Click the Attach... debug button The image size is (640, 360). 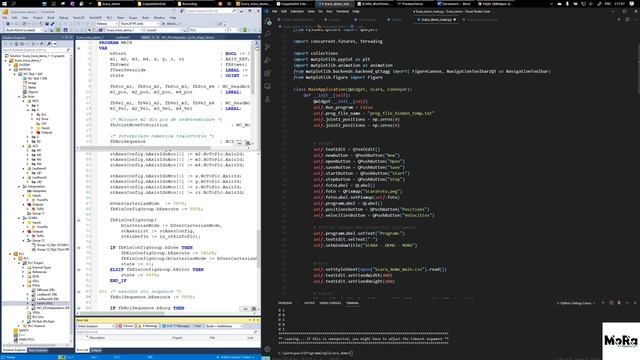click(x=171, y=24)
